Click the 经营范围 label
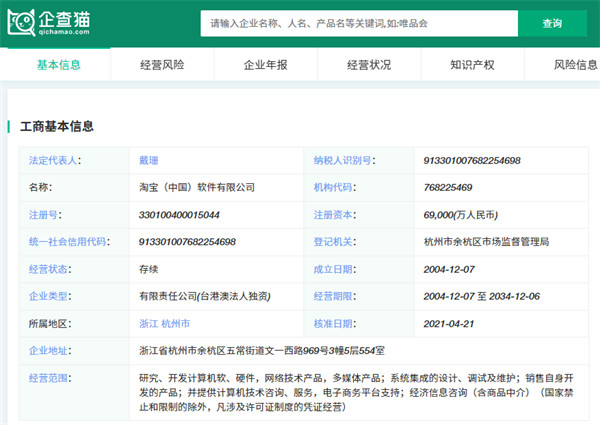The image size is (600, 425). pyautogui.click(x=50, y=378)
